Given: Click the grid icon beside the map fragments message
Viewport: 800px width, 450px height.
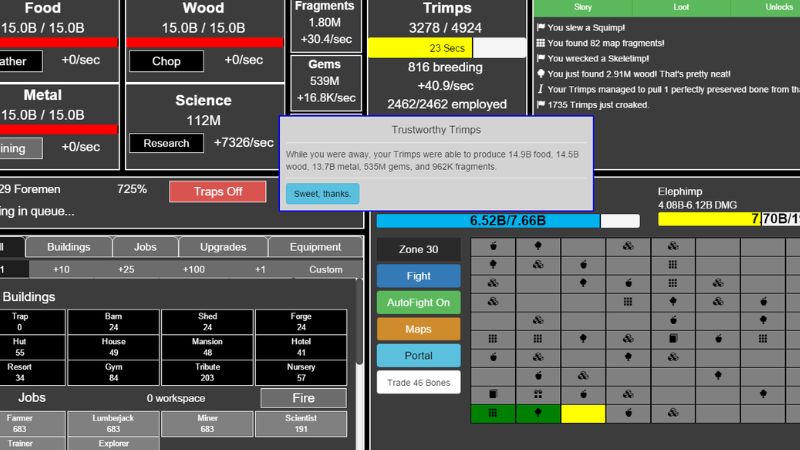Looking at the screenshot, I should 541,43.
